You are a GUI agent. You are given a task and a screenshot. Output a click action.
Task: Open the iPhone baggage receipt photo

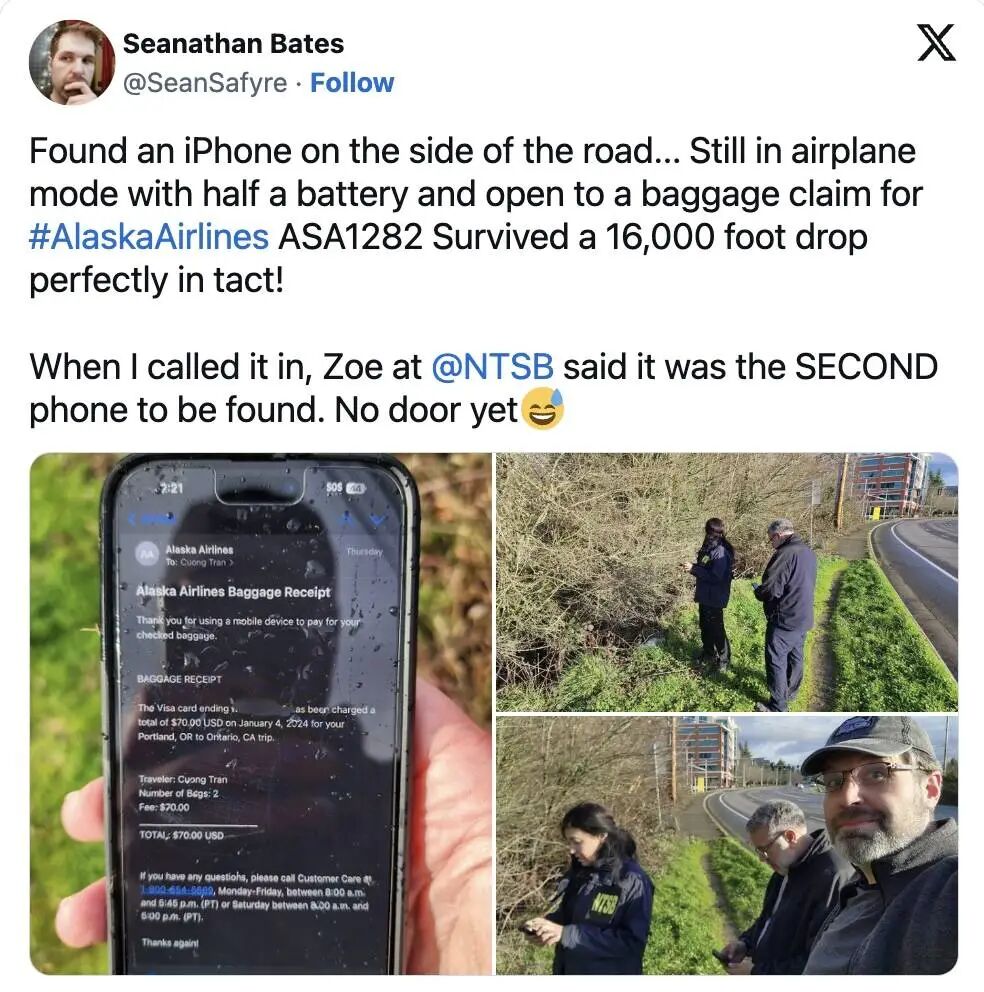click(261, 714)
